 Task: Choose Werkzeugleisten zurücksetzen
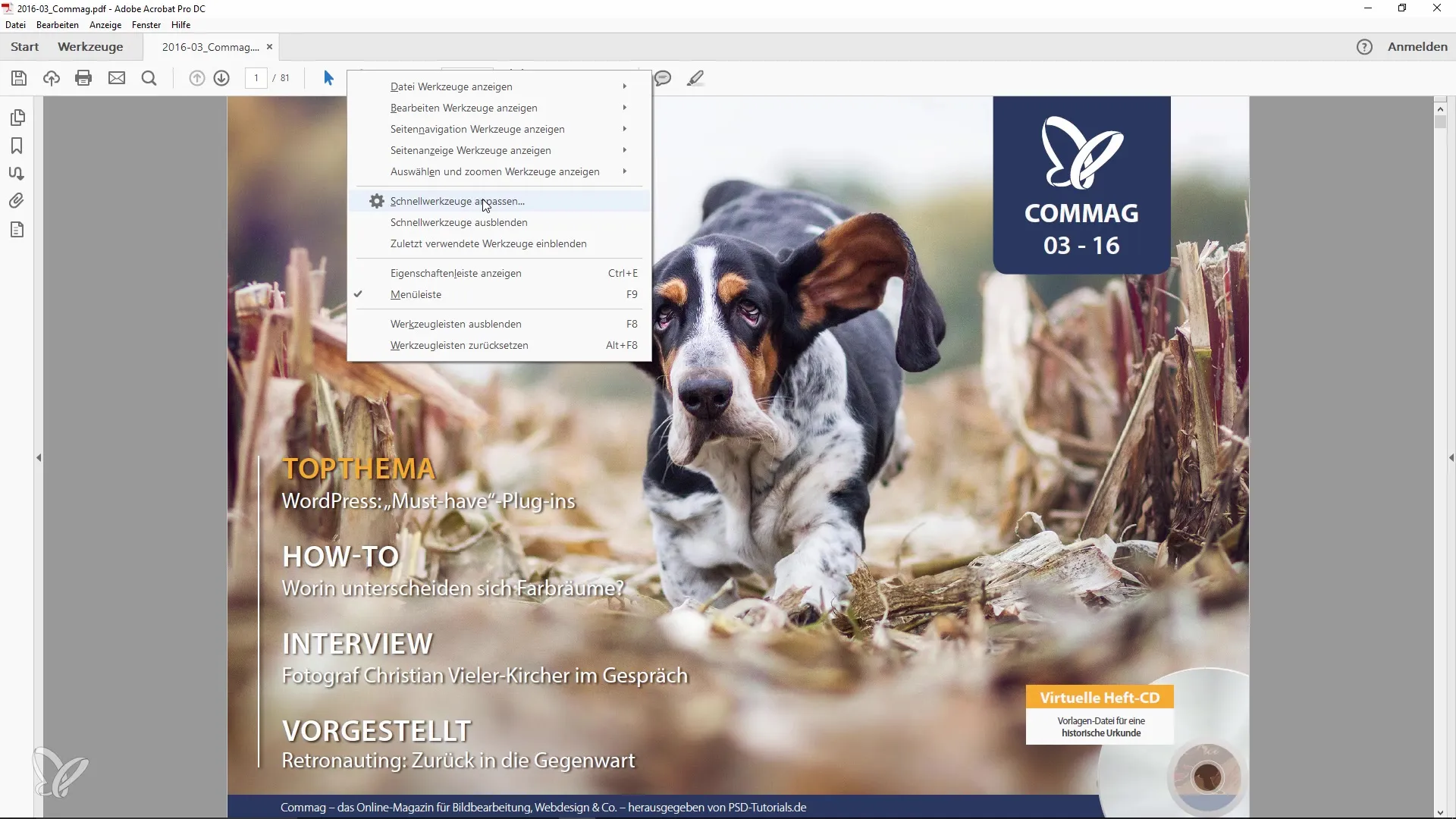click(x=499, y=345)
